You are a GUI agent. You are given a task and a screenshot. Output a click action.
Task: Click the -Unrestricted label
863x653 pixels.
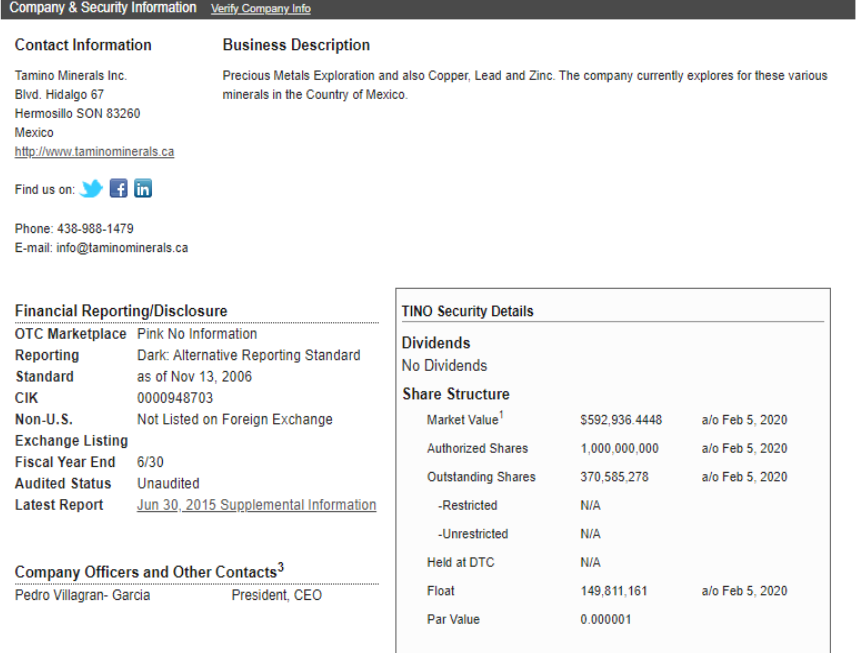pos(473,534)
